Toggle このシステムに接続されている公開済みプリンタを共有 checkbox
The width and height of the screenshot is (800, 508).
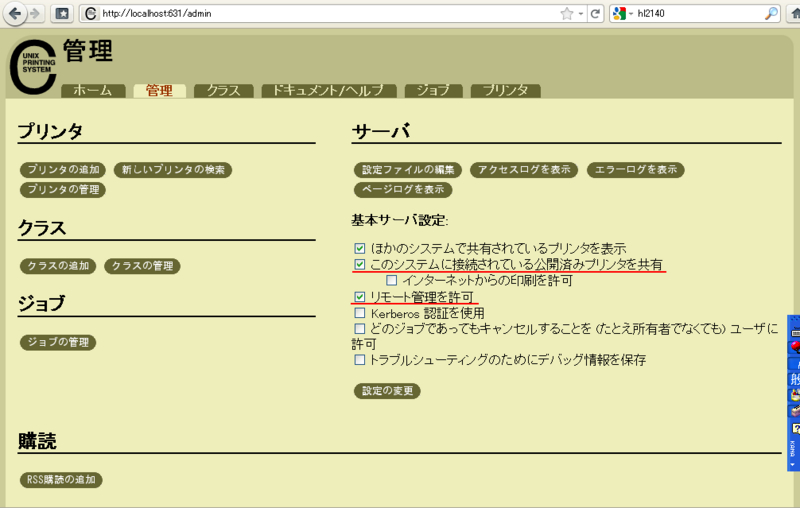click(360, 264)
